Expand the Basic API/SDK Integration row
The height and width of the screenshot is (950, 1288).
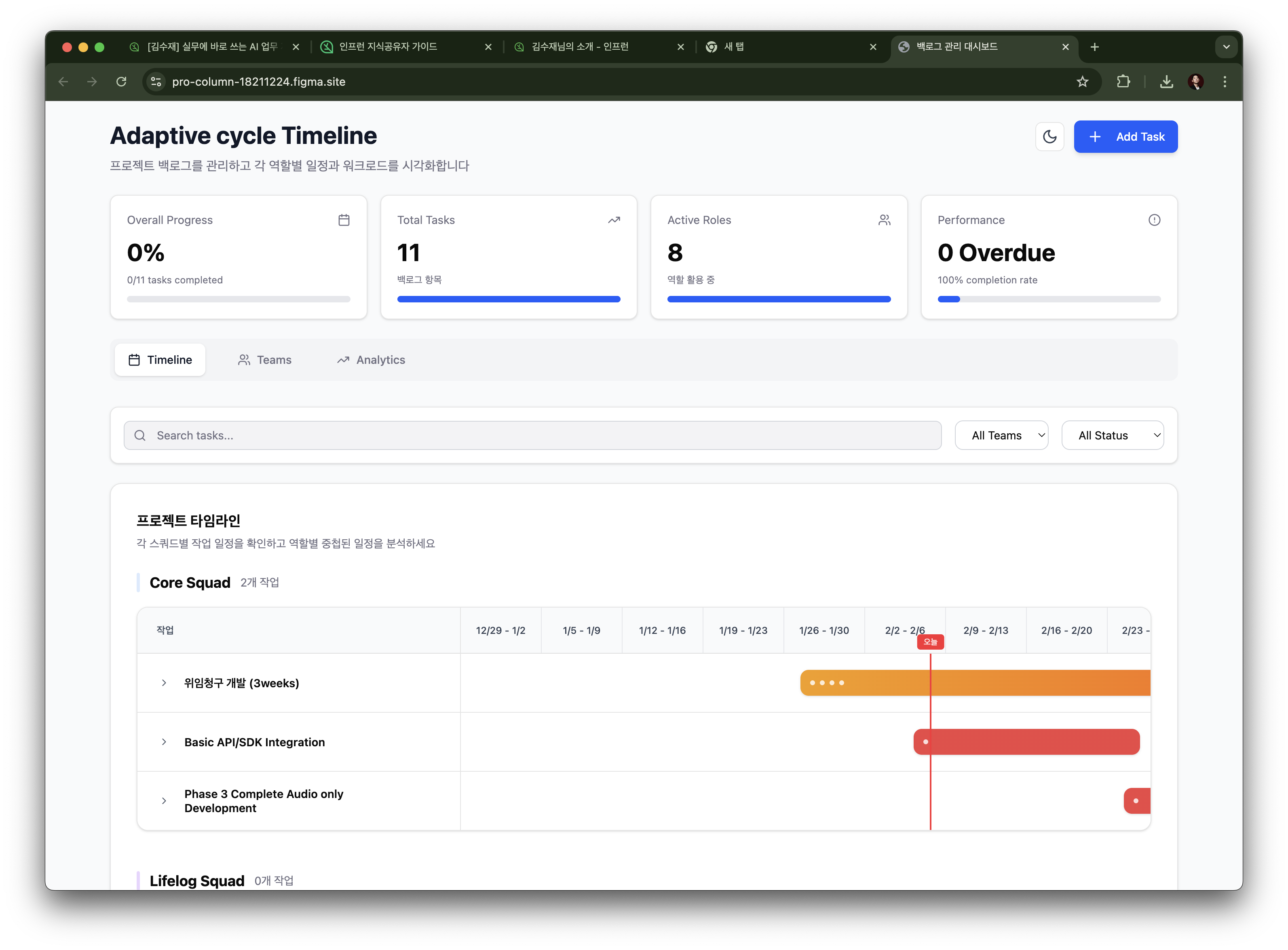[x=164, y=742]
